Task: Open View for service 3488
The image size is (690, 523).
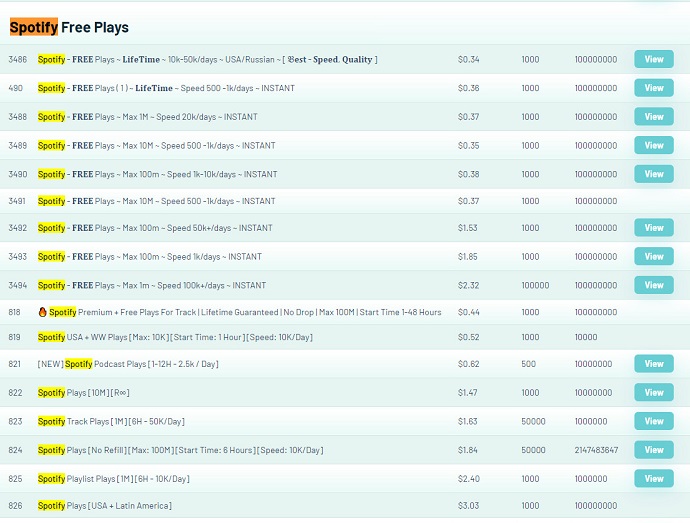Action: pyautogui.click(x=653, y=117)
